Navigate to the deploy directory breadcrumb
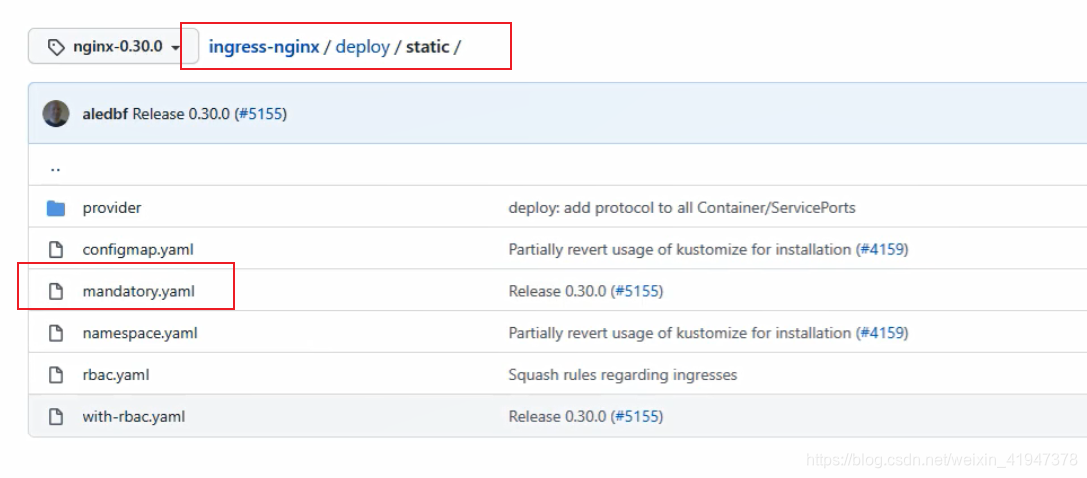This screenshot has width=1087, height=478. coord(362,47)
